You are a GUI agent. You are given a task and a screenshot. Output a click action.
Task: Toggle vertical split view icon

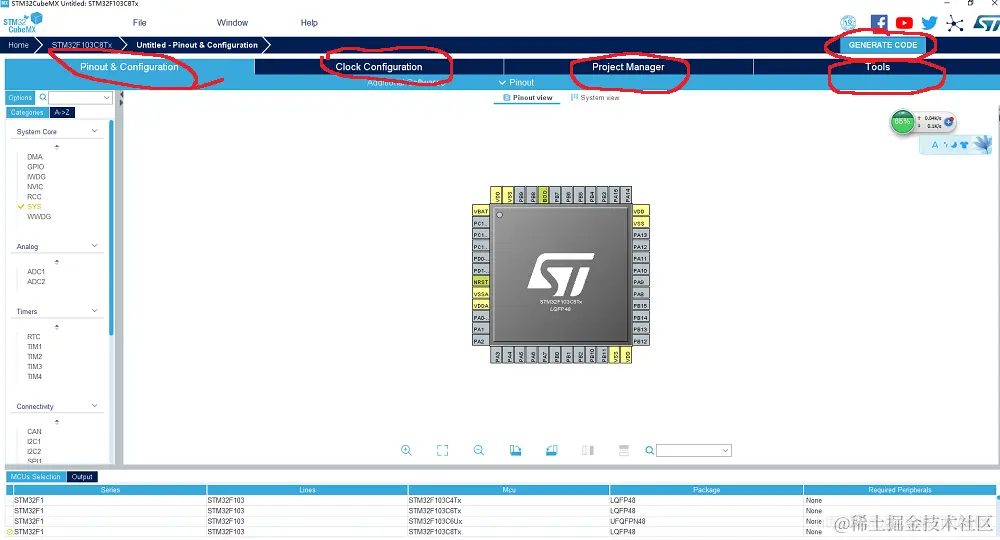click(588, 450)
